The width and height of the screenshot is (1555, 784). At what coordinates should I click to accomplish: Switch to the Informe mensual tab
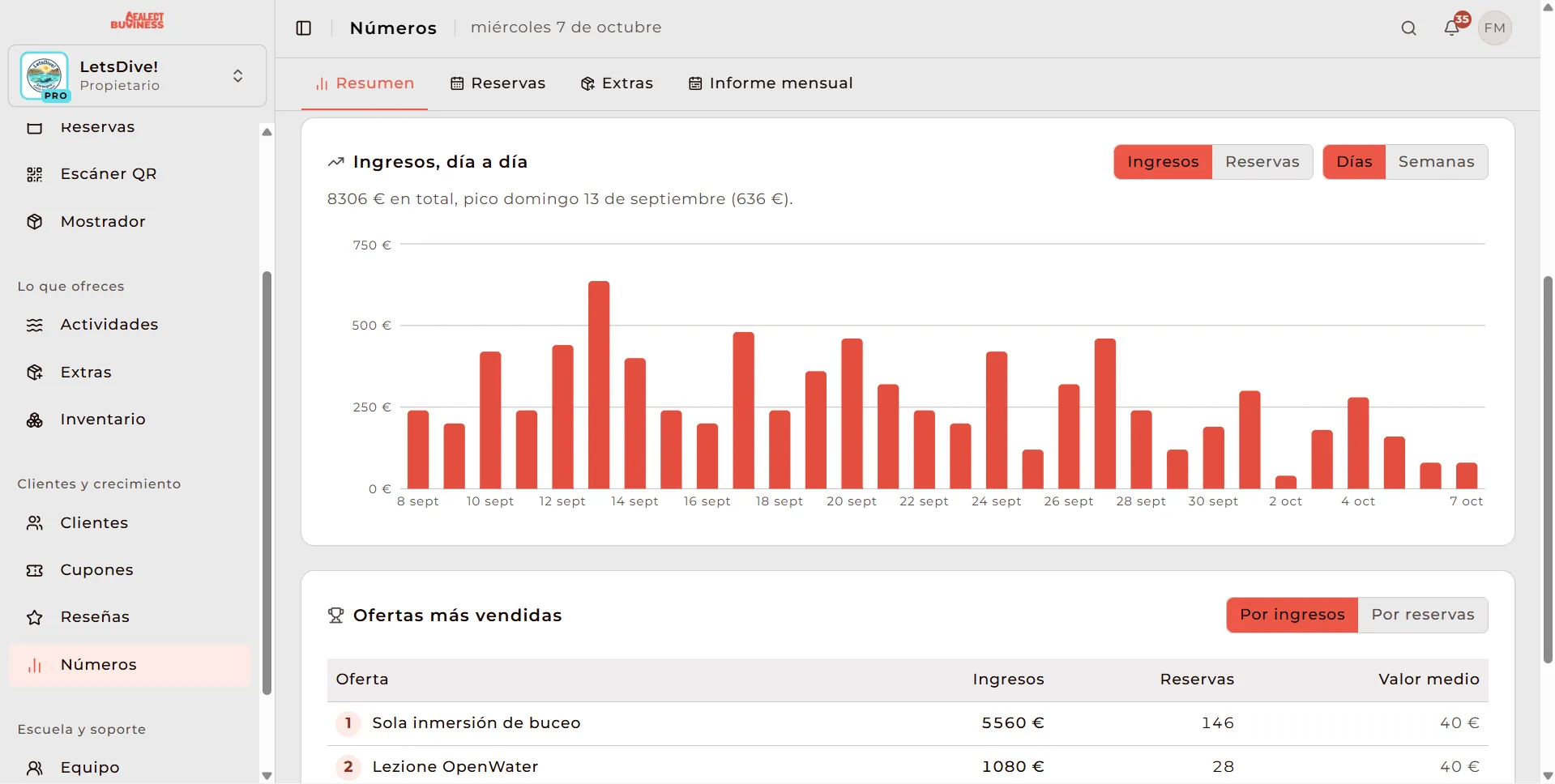click(771, 83)
